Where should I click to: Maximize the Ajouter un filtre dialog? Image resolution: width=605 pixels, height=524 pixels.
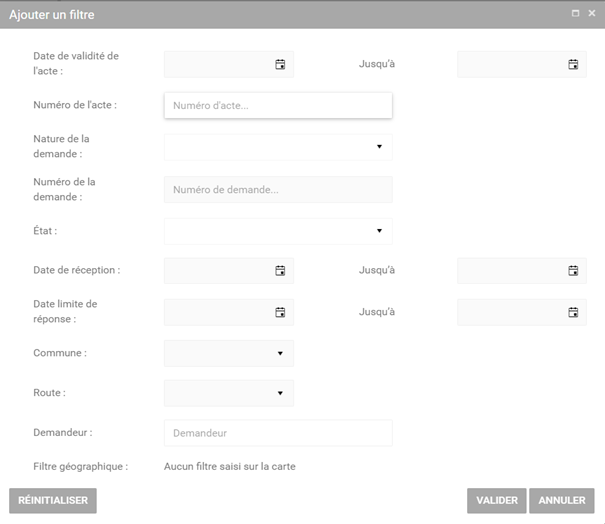(575, 14)
